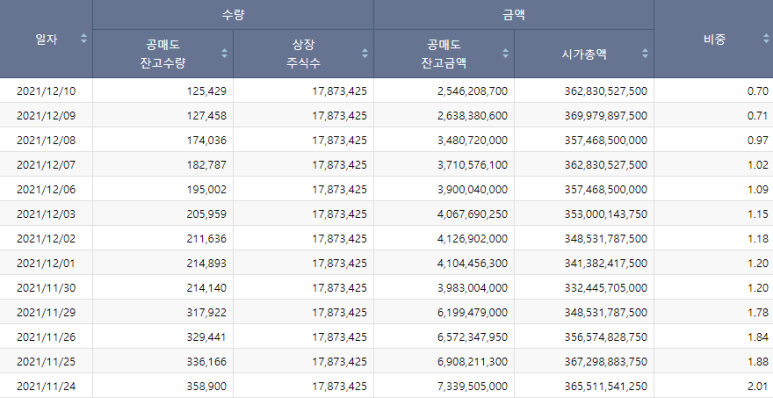The height and width of the screenshot is (398, 773).
Task: Click short balance quantity 127,458
Action: [x=207, y=116]
